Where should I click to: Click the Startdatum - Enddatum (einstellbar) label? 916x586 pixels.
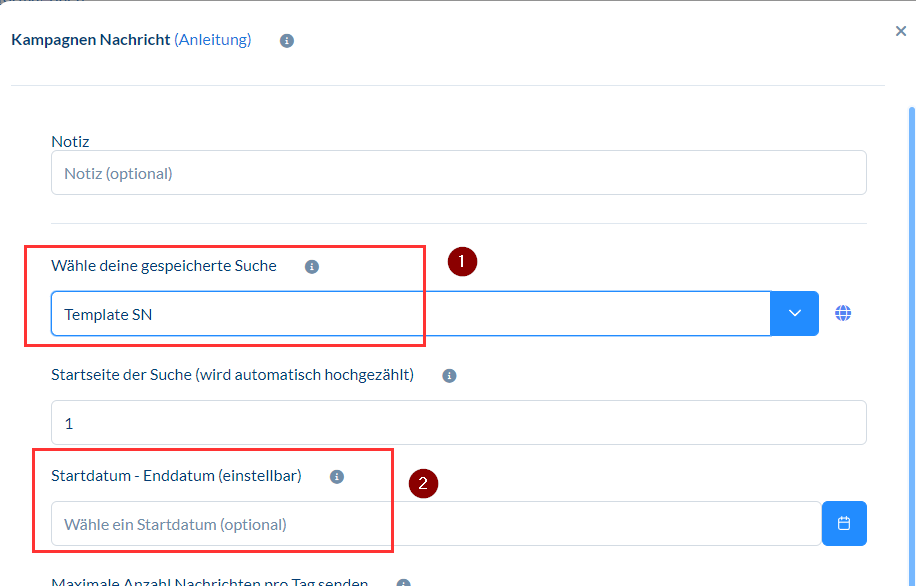(x=176, y=476)
